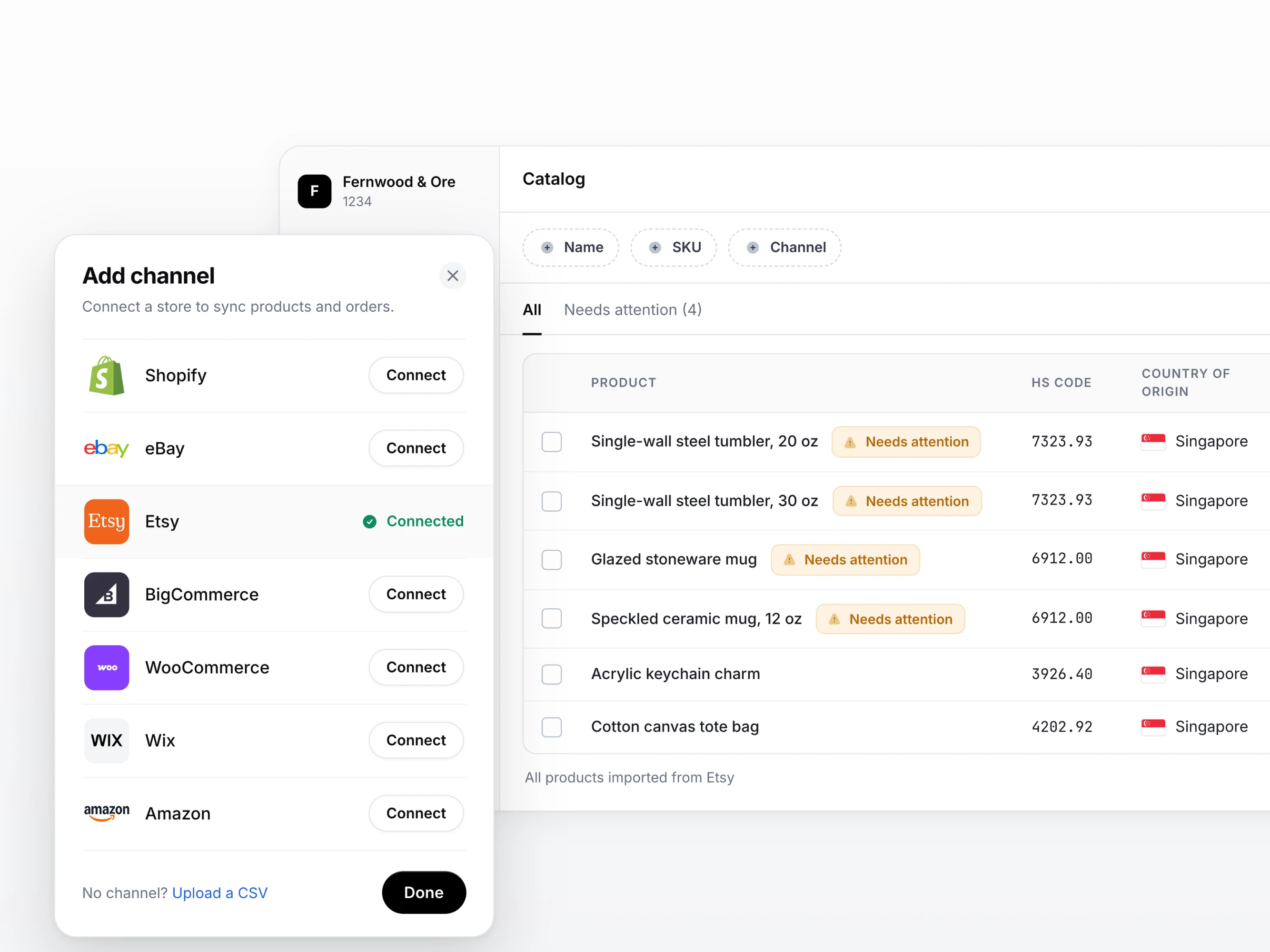Tick the Glazed stoneware mug checkbox
Screen dimensions: 1270x952
(x=551, y=559)
